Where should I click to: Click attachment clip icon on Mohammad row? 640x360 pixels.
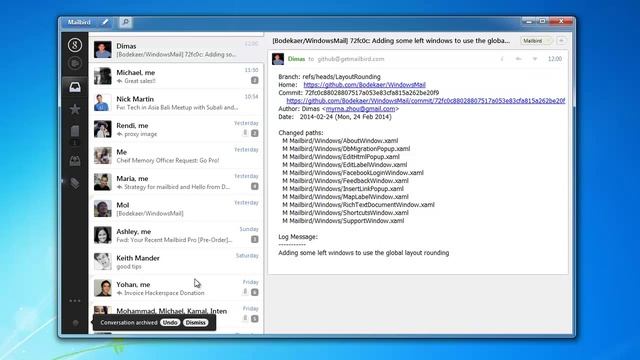(245, 318)
